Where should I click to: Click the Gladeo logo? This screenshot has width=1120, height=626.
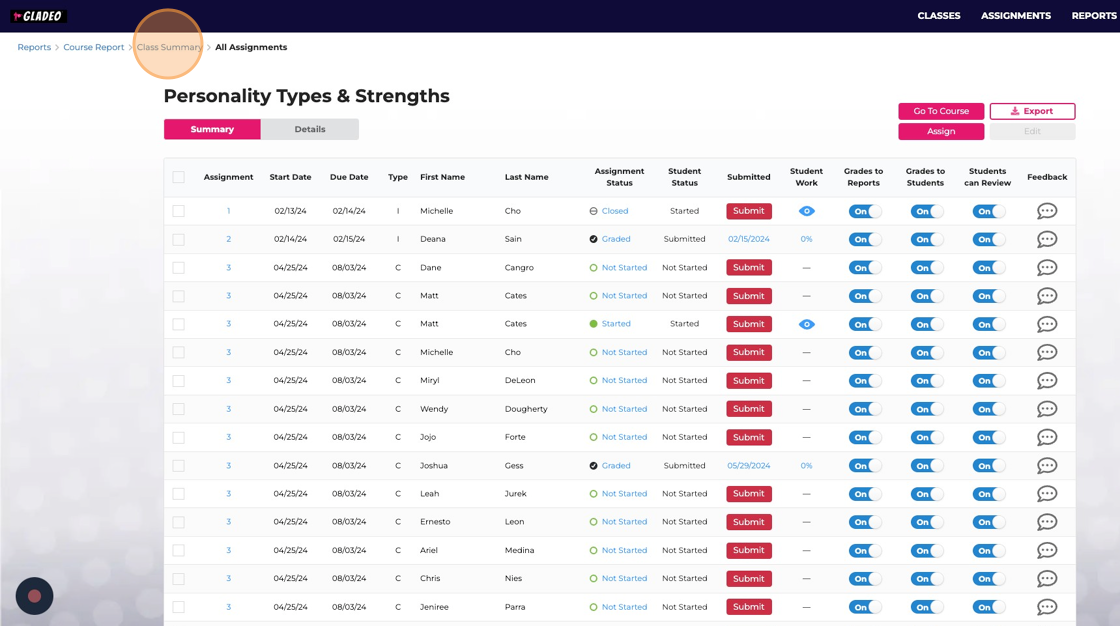click(x=38, y=16)
